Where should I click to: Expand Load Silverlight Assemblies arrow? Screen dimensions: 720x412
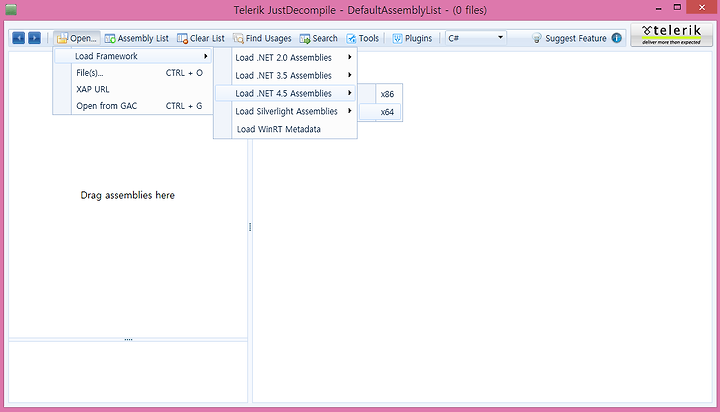click(x=349, y=111)
